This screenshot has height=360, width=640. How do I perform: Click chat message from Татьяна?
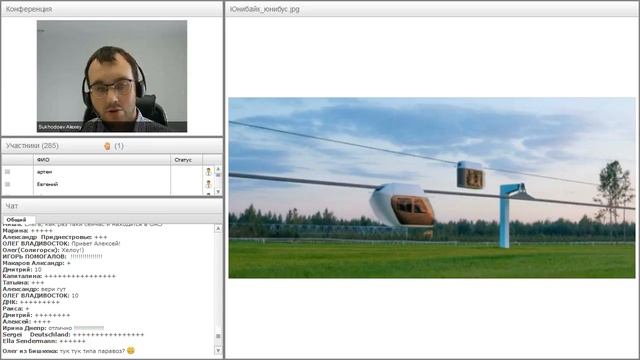(23, 283)
